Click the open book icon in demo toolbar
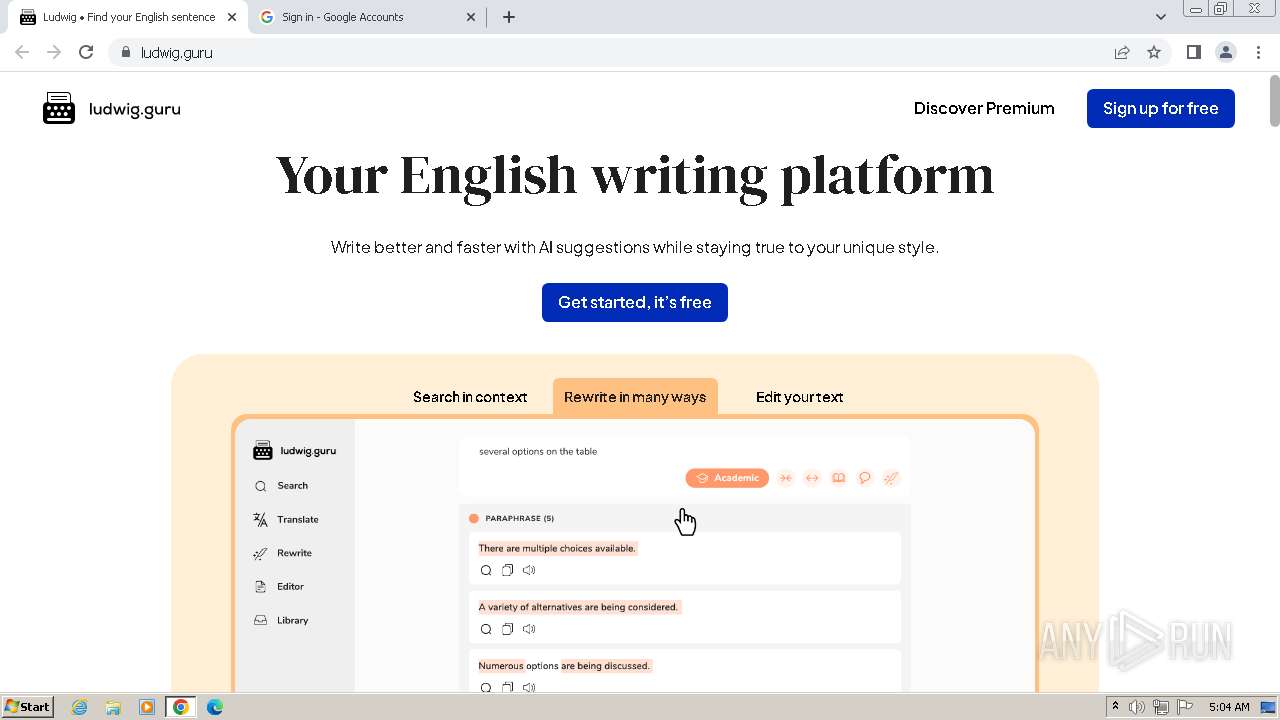 (838, 478)
